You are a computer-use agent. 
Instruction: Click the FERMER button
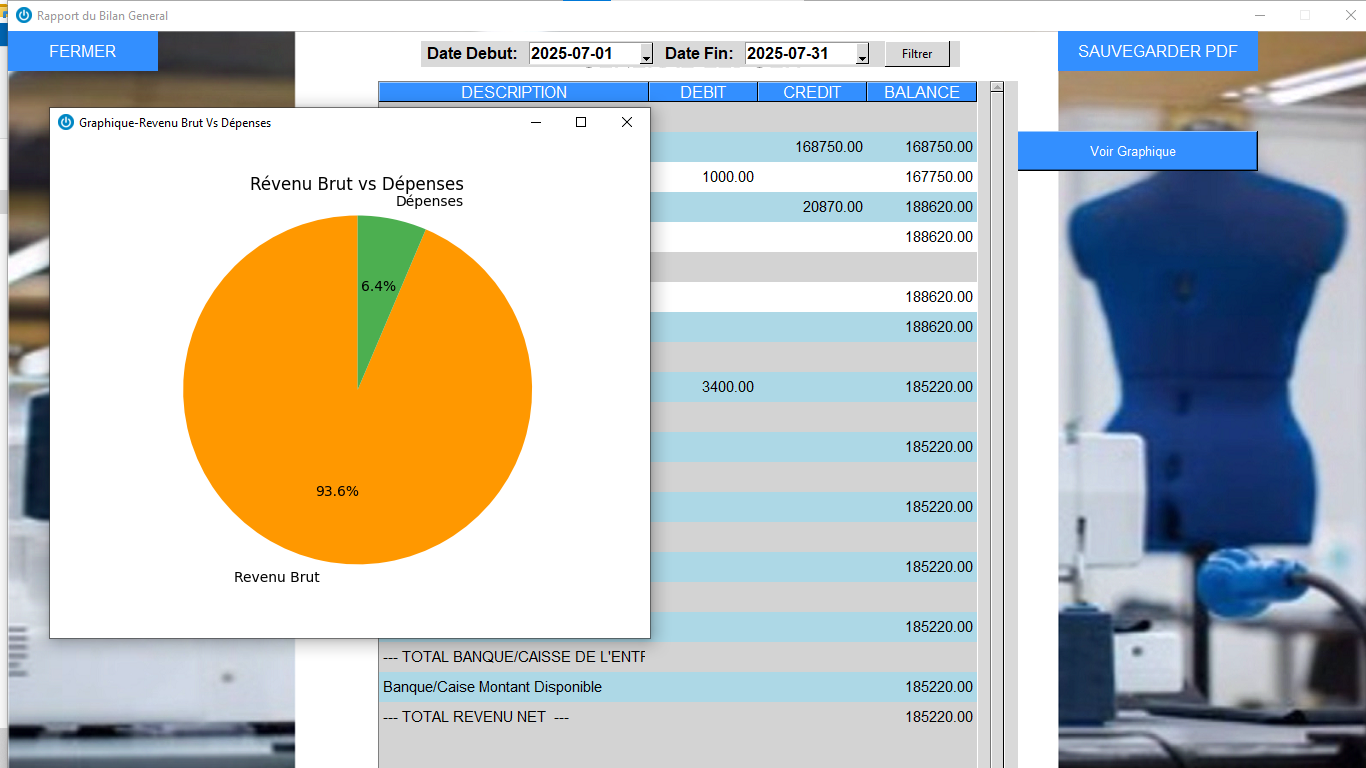point(82,52)
